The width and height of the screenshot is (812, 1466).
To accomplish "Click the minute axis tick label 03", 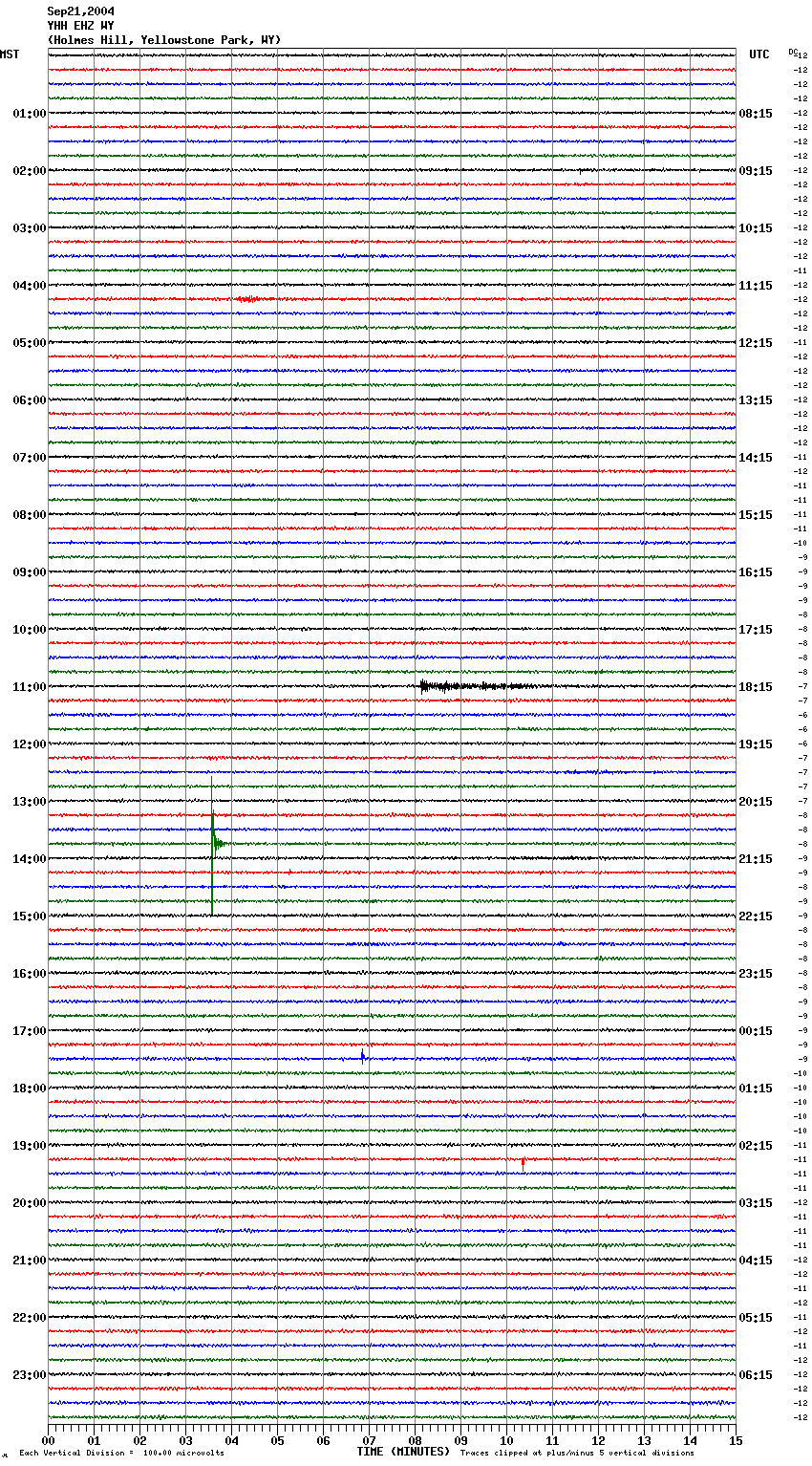I will point(185,1440).
